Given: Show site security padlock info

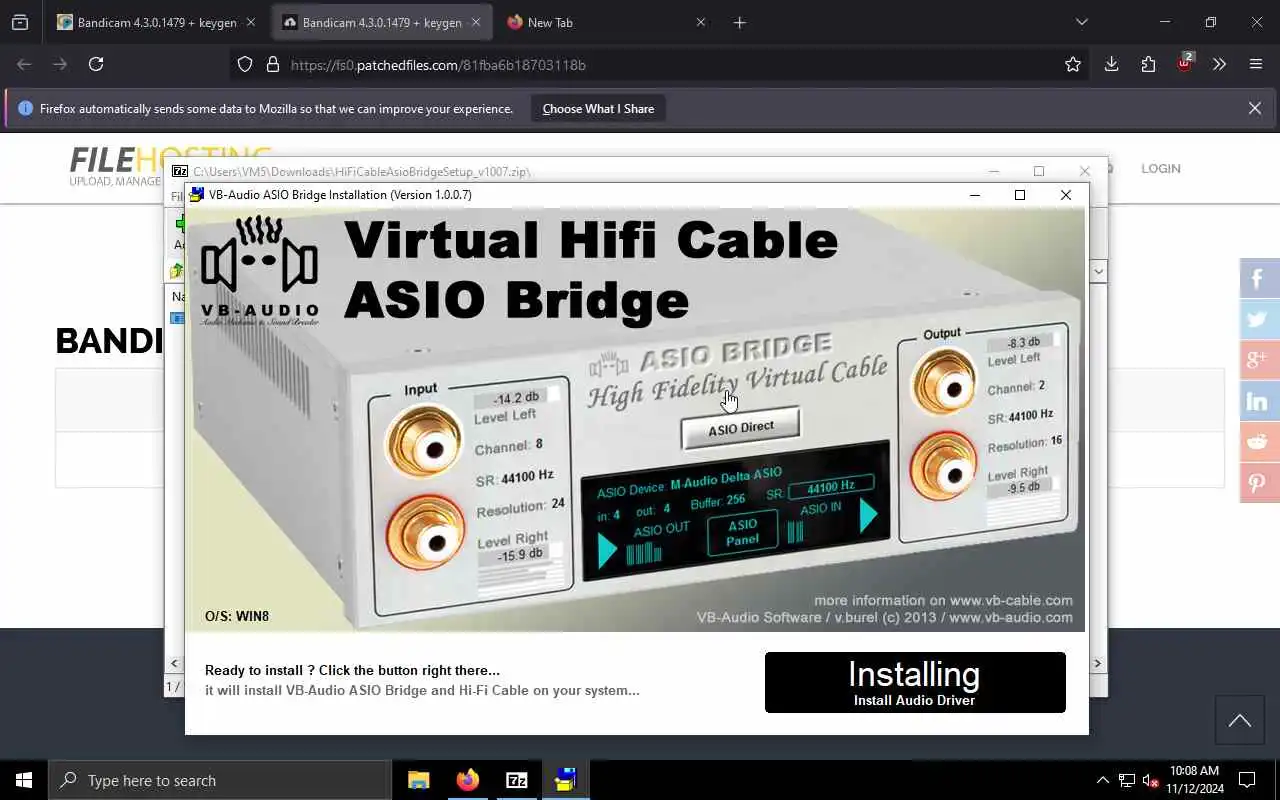Looking at the screenshot, I should click(272, 64).
